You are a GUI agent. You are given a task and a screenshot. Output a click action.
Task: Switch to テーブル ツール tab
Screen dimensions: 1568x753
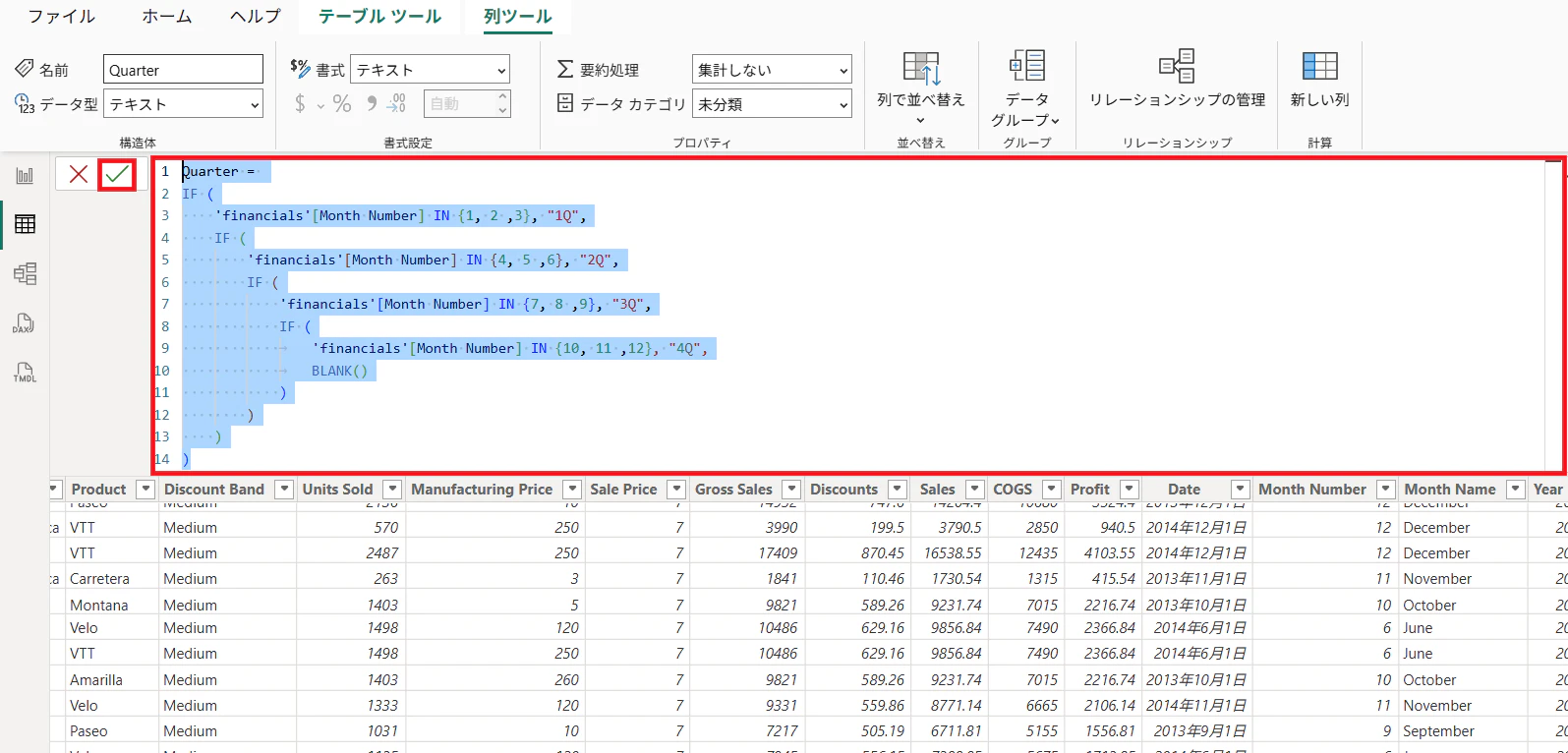(x=379, y=17)
